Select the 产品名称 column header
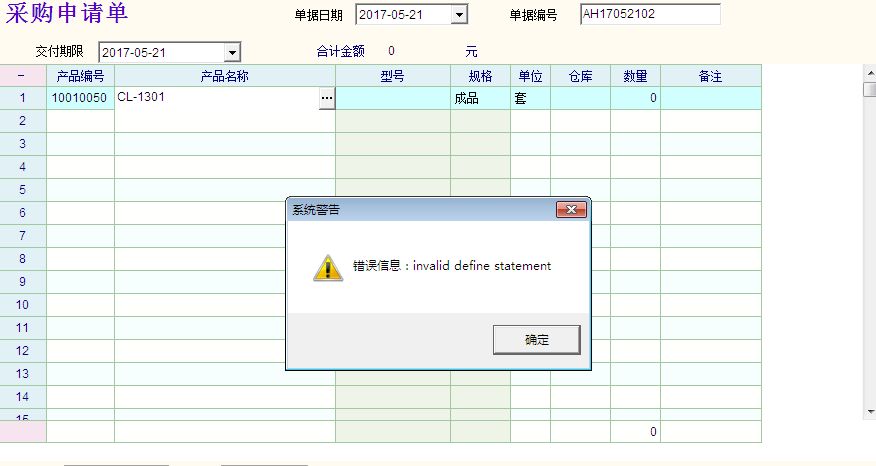 tap(224, 76)
